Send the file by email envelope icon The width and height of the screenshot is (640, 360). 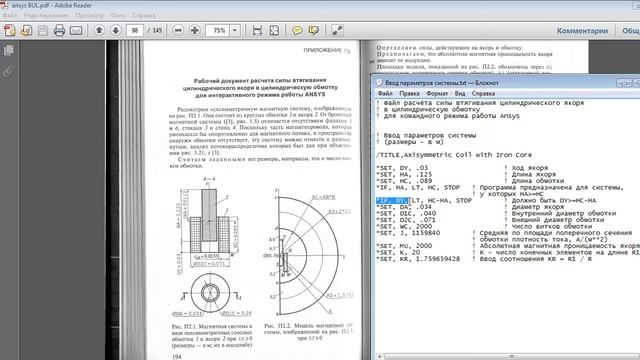click(x=76, y=31)
